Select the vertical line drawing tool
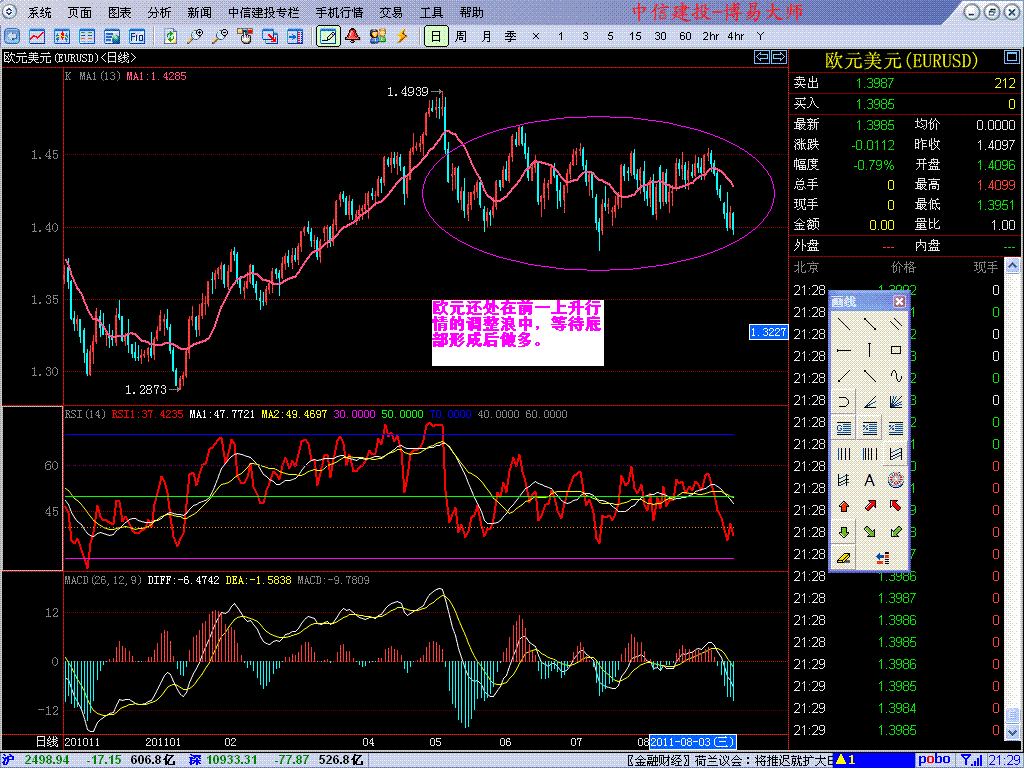1024x768 pixels. [x=870, y=350]
